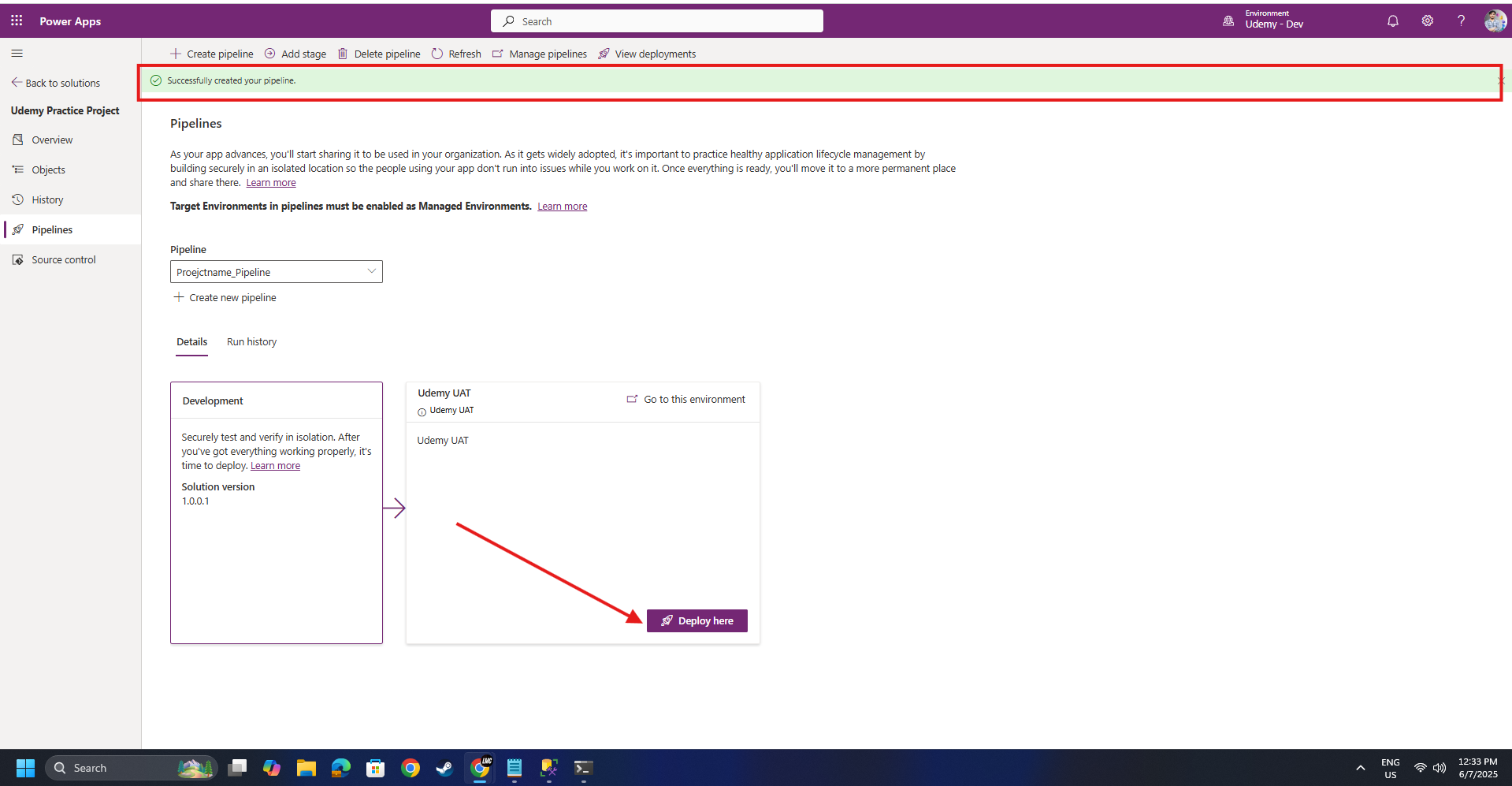
Task: Open the Windows Start button
Action: (25, 768)
